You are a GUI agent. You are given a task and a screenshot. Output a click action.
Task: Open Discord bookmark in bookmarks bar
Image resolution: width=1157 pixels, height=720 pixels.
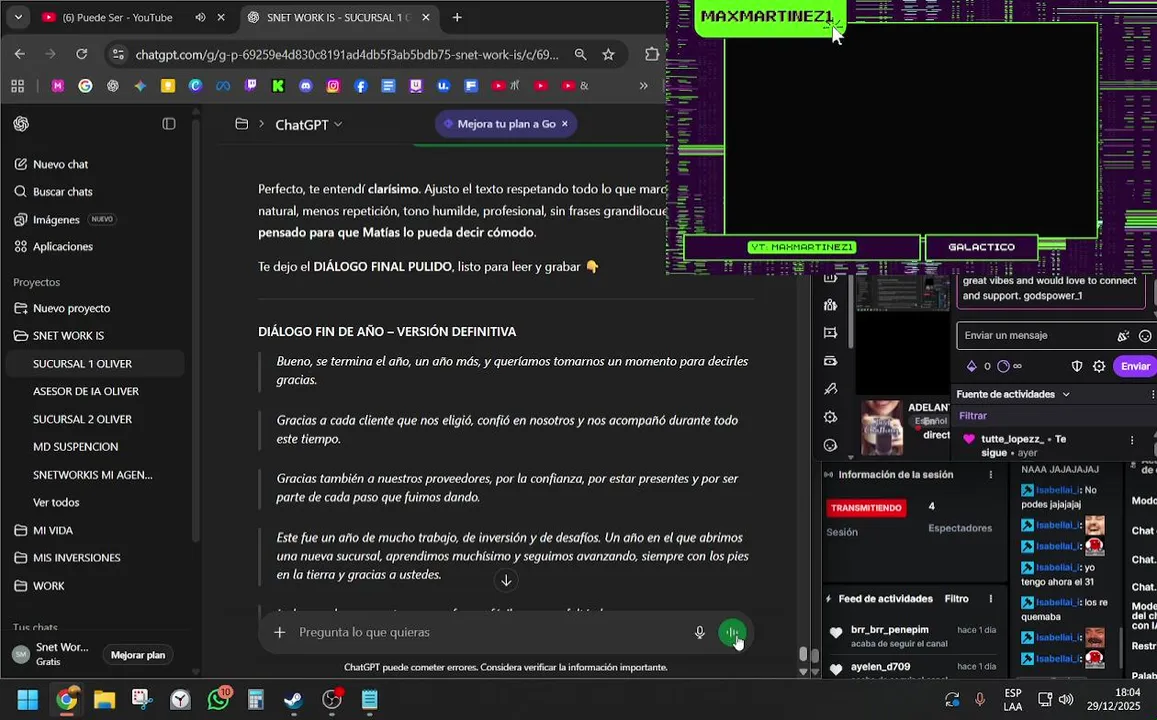(x=305, y=86)
